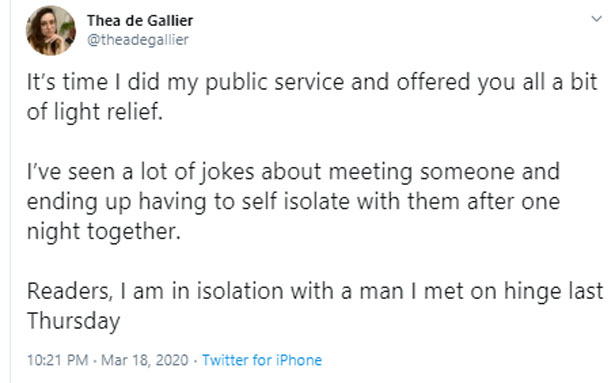
Task: Click the 10:21 PM timestamp
Action: 58,360
